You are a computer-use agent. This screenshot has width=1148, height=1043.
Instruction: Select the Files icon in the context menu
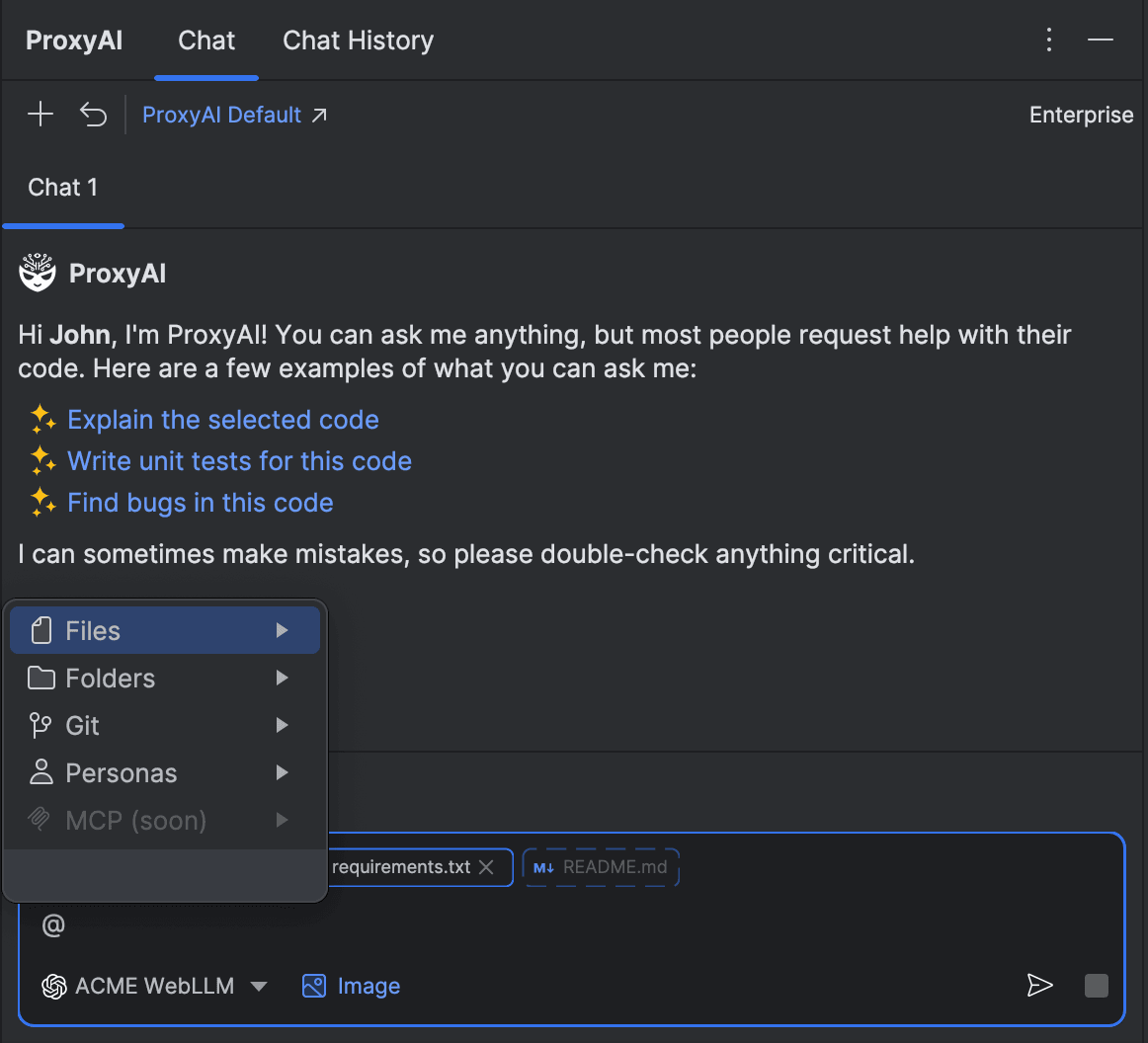point(40,629)
